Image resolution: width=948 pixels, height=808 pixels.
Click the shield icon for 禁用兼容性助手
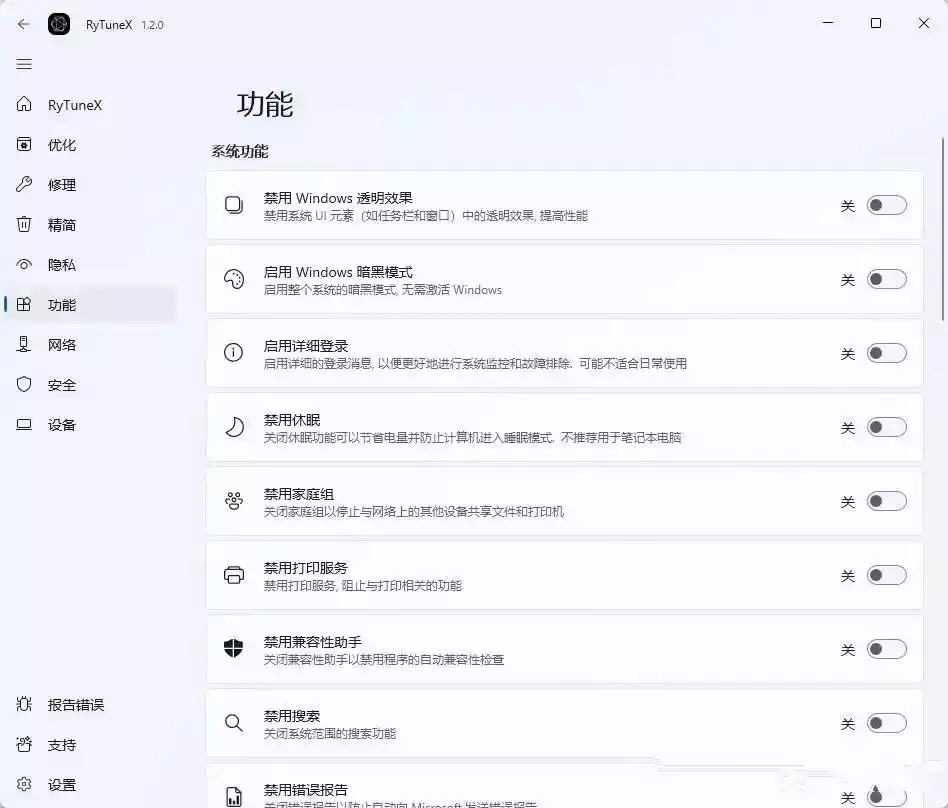click(x=234, y=649)
